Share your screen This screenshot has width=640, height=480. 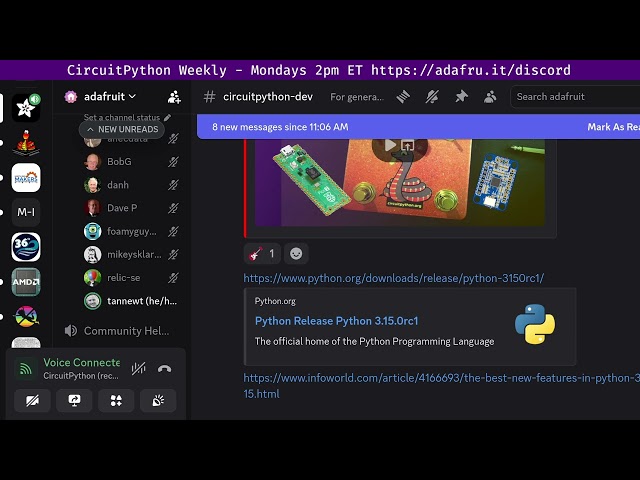[x=74, y=400]
